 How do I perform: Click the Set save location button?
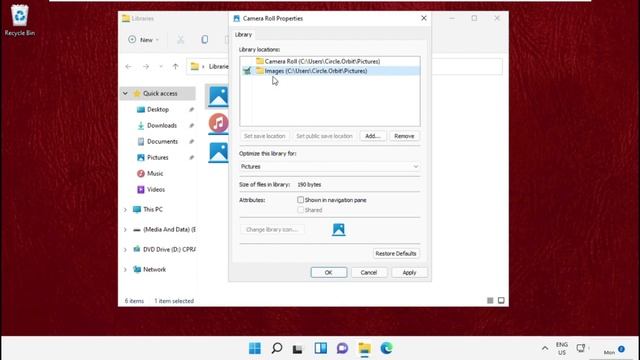coord(264,136)
